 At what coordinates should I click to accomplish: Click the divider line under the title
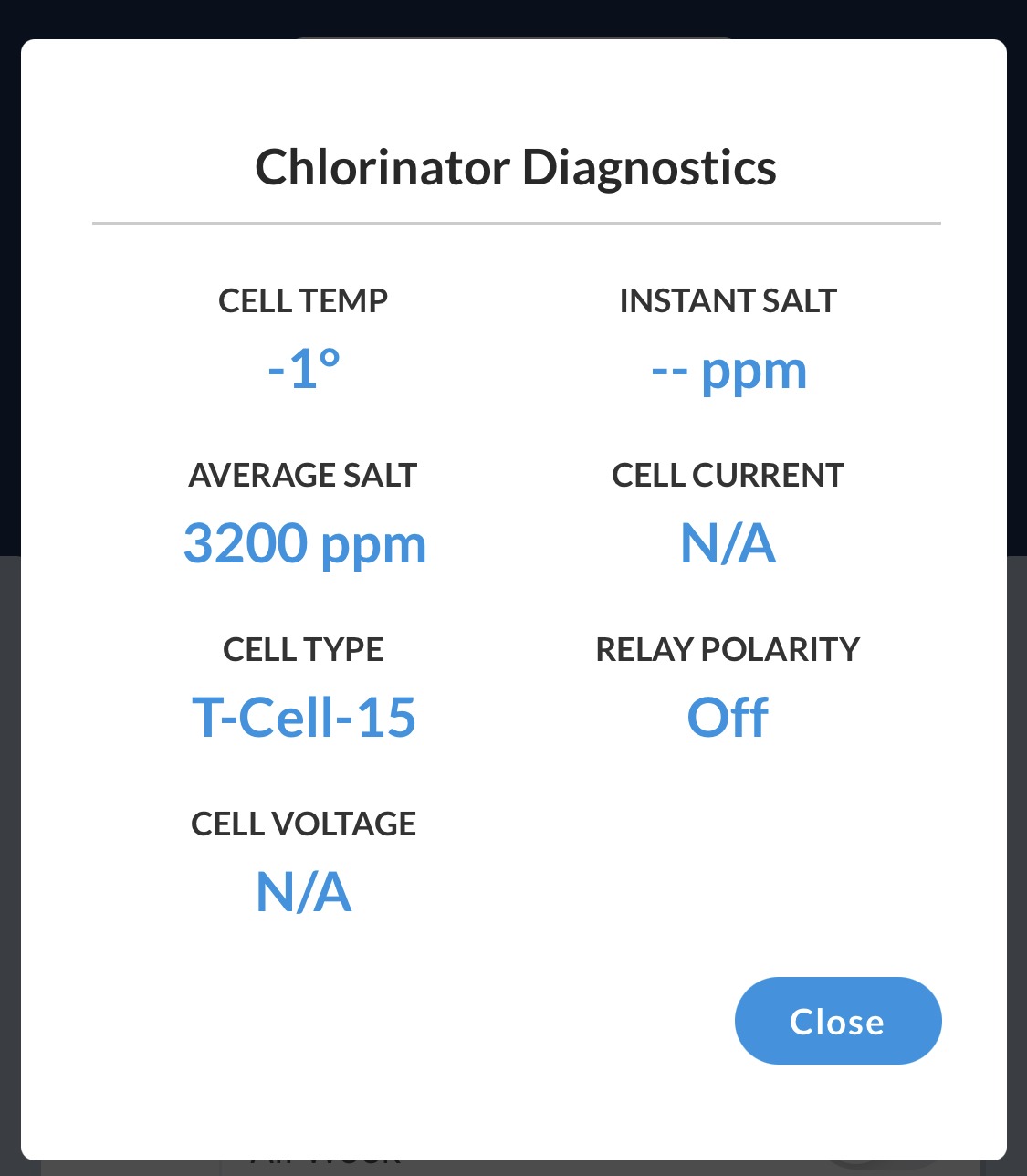tap(516, 223)
